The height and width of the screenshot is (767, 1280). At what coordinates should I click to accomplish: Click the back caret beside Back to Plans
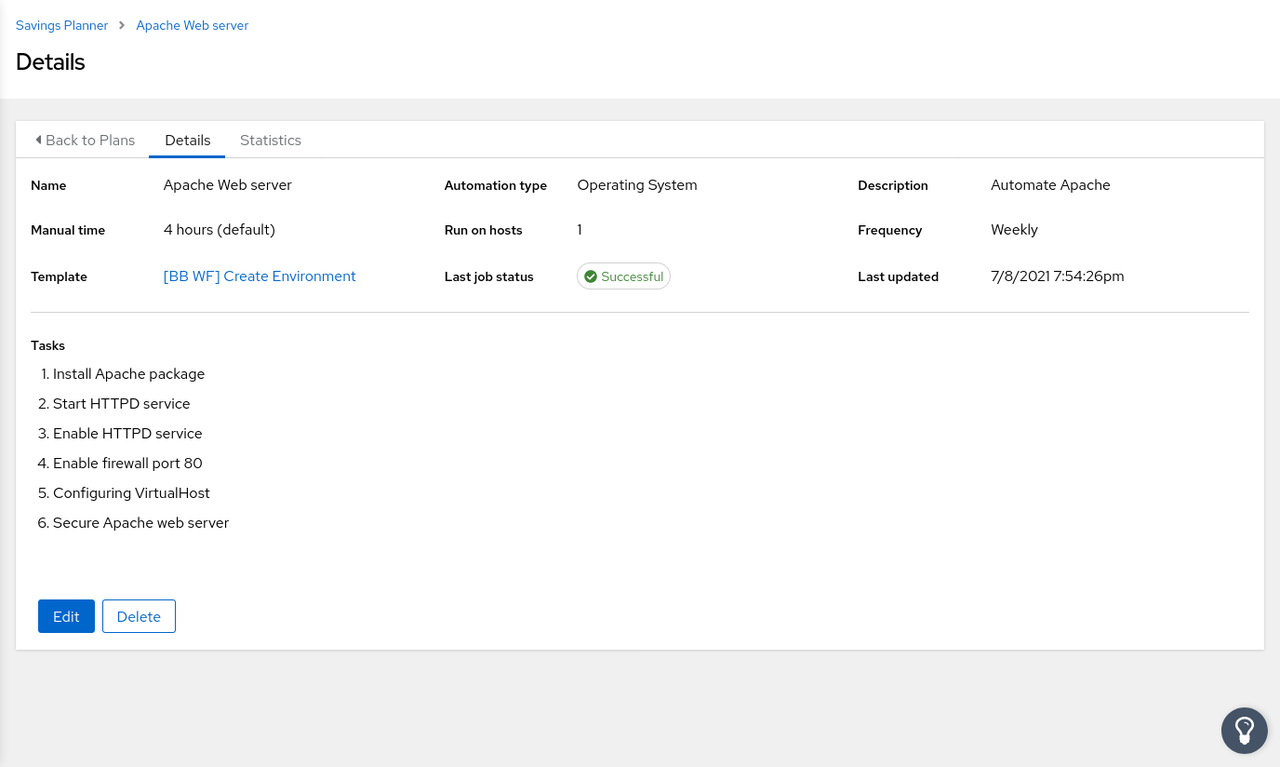pos(38,140)
